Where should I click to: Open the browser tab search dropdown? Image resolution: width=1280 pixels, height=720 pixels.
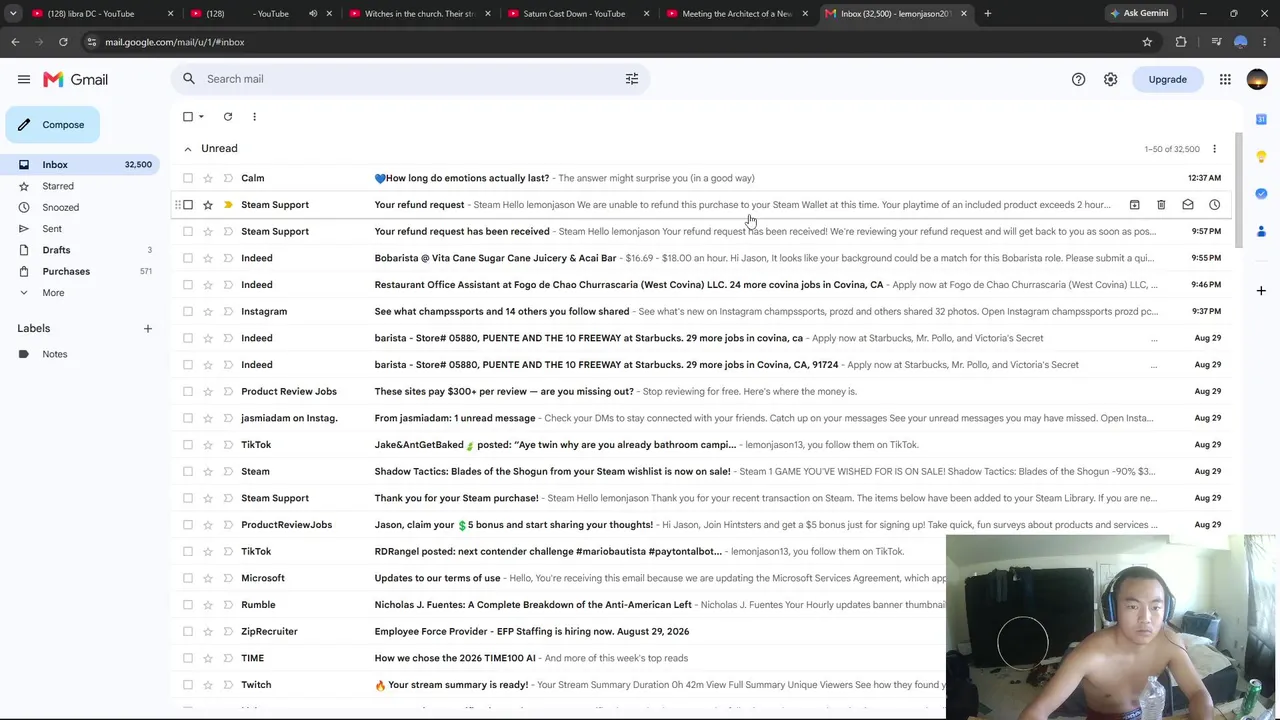(13, 13)
